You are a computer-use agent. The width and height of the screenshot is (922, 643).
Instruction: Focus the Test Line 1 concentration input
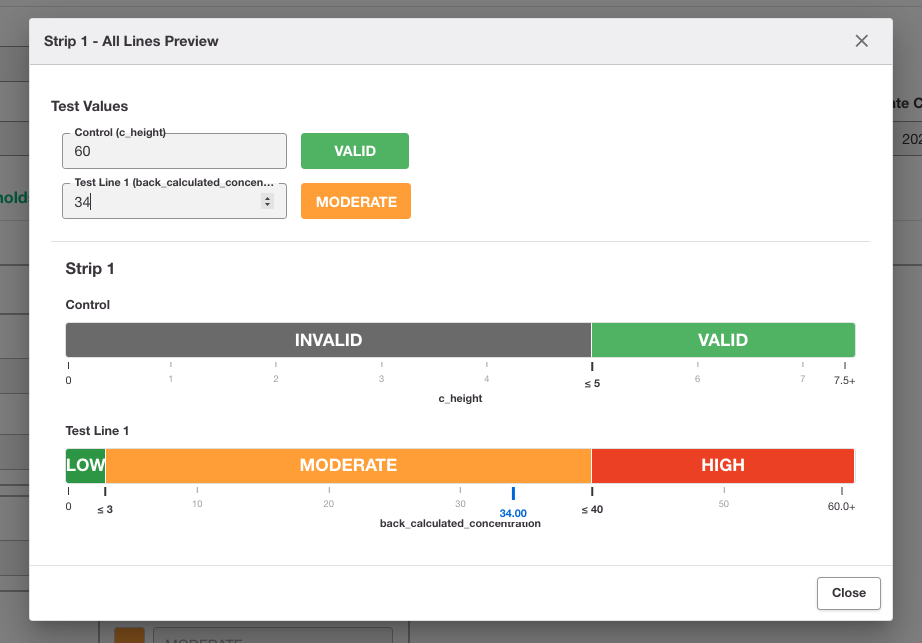coord(174,201)
